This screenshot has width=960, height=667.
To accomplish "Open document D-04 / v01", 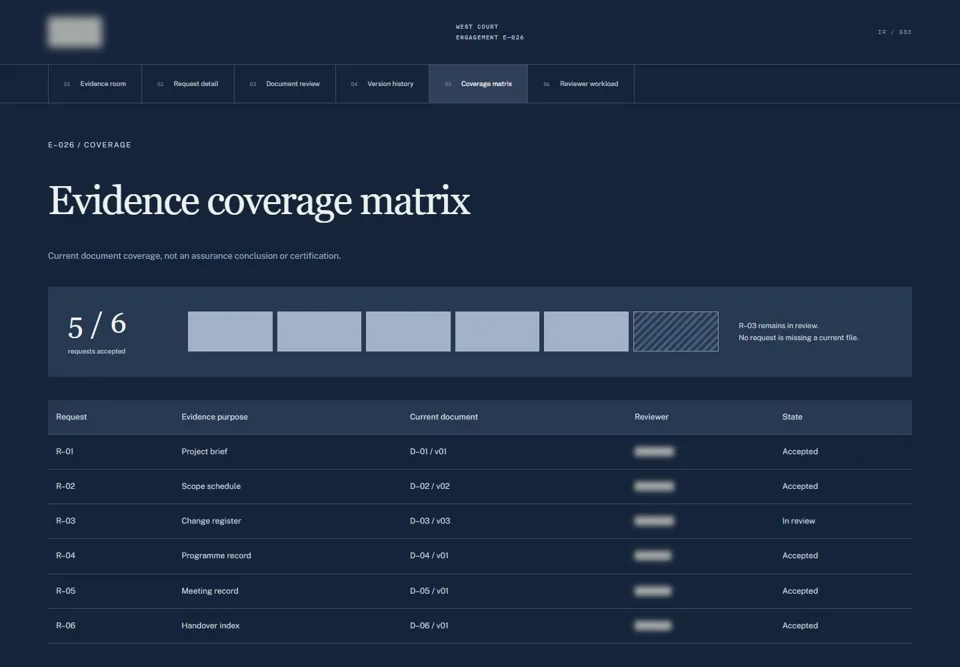I will point(429,556).
